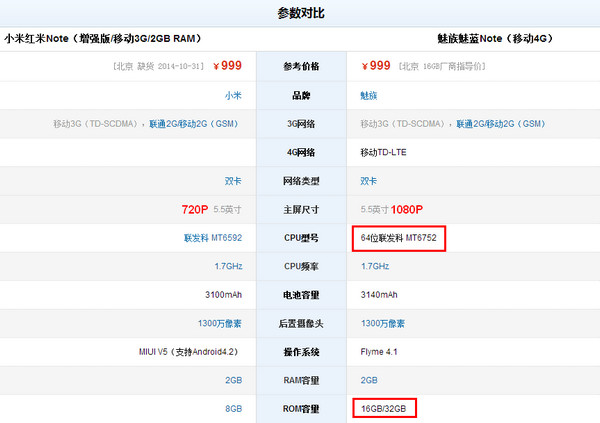Click the 操作系统 row label
Image resolution: width=600 pixels, height=423 pixels.
pos(301,352)
